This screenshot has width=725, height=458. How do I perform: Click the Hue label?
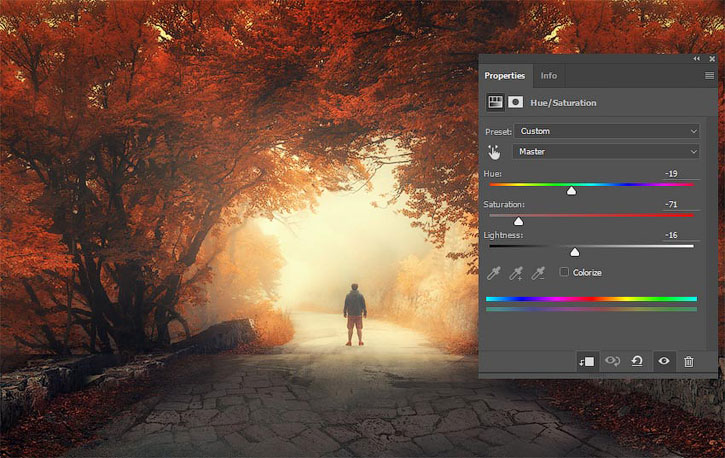click(x=492, y=174)
